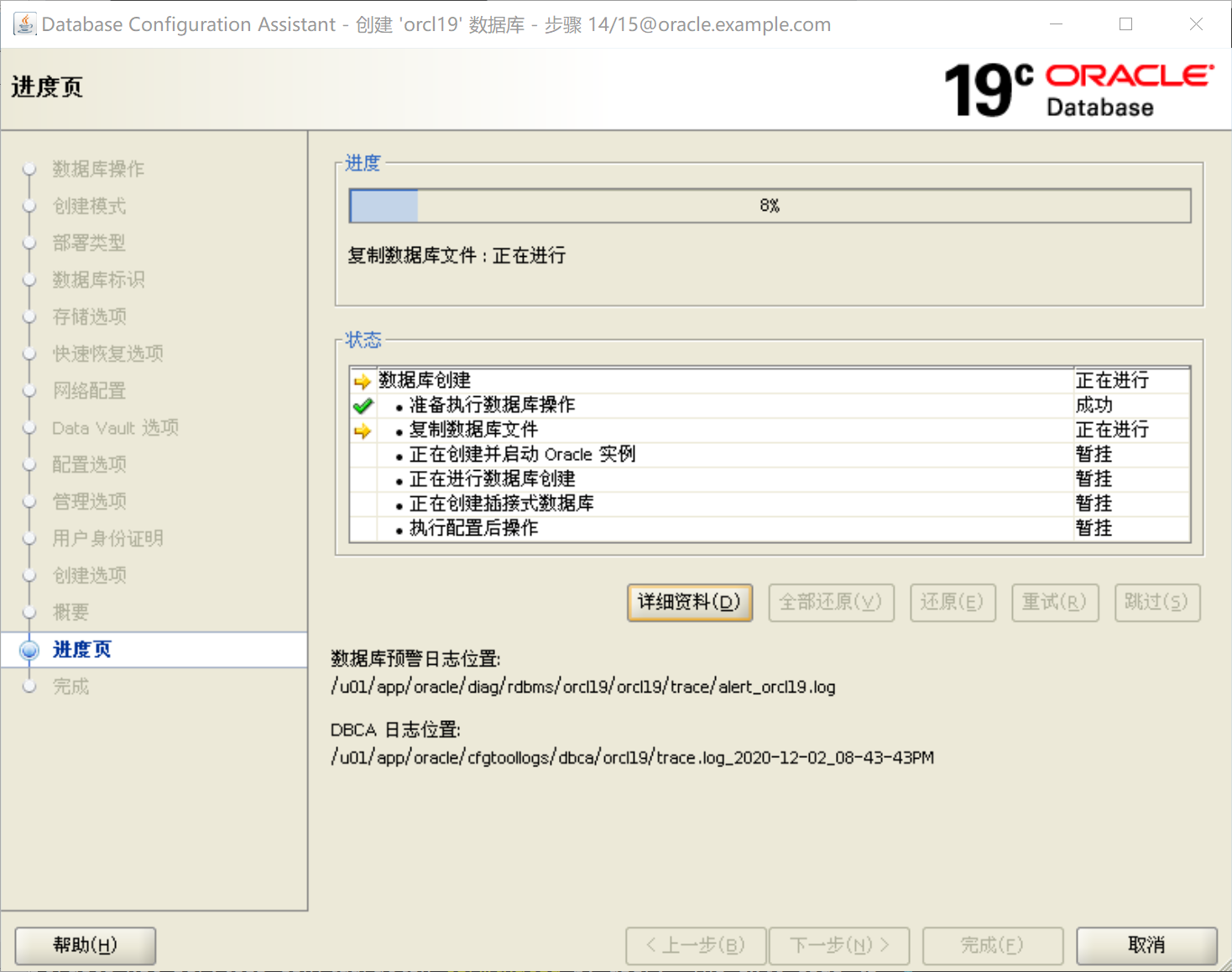The image size is (1232, 972).
Task: Click 复制数据库文件 : 正在进行 status message
Action: click(x=457, y=255)
